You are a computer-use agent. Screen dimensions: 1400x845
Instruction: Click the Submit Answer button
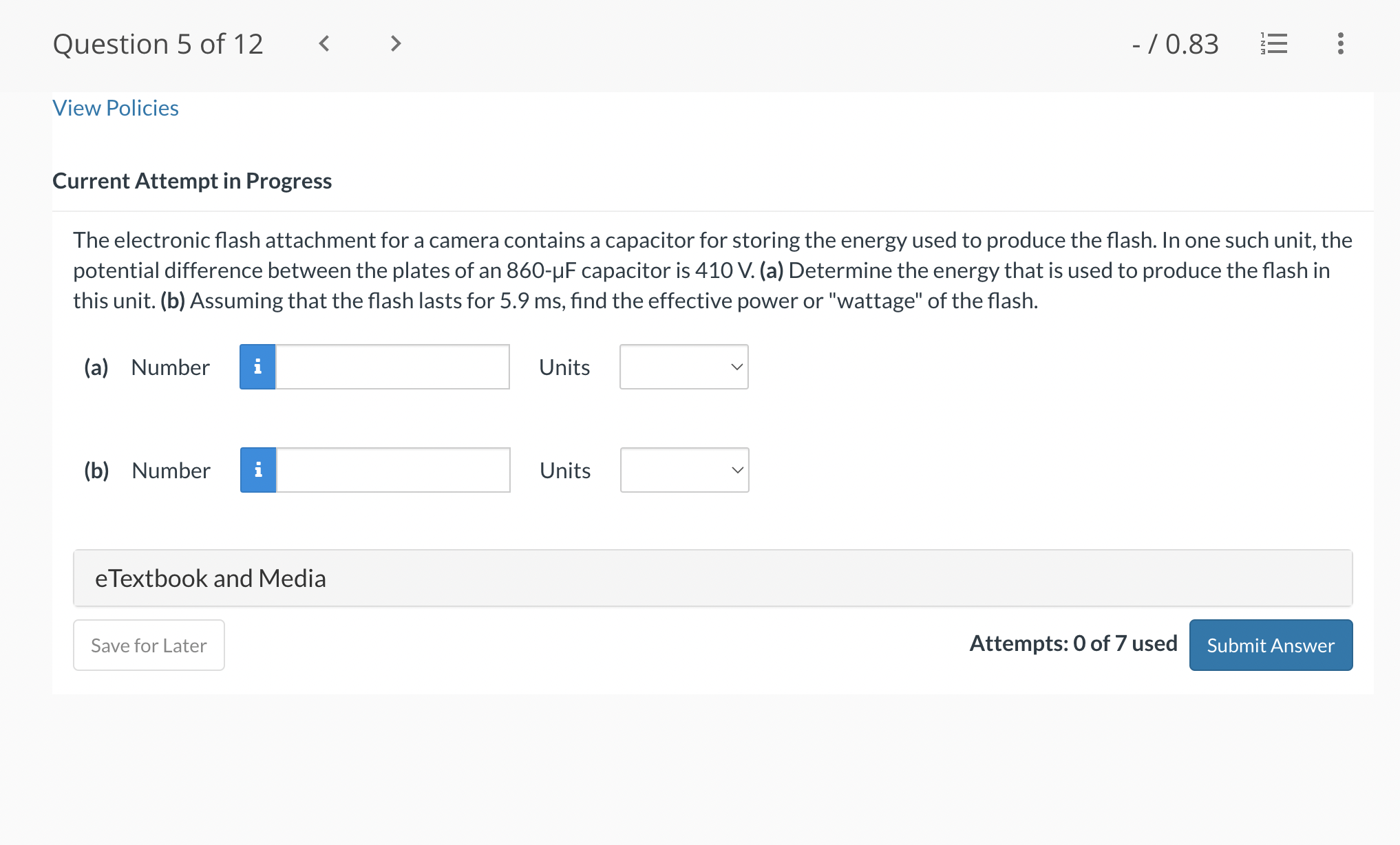click(1271, 645)
